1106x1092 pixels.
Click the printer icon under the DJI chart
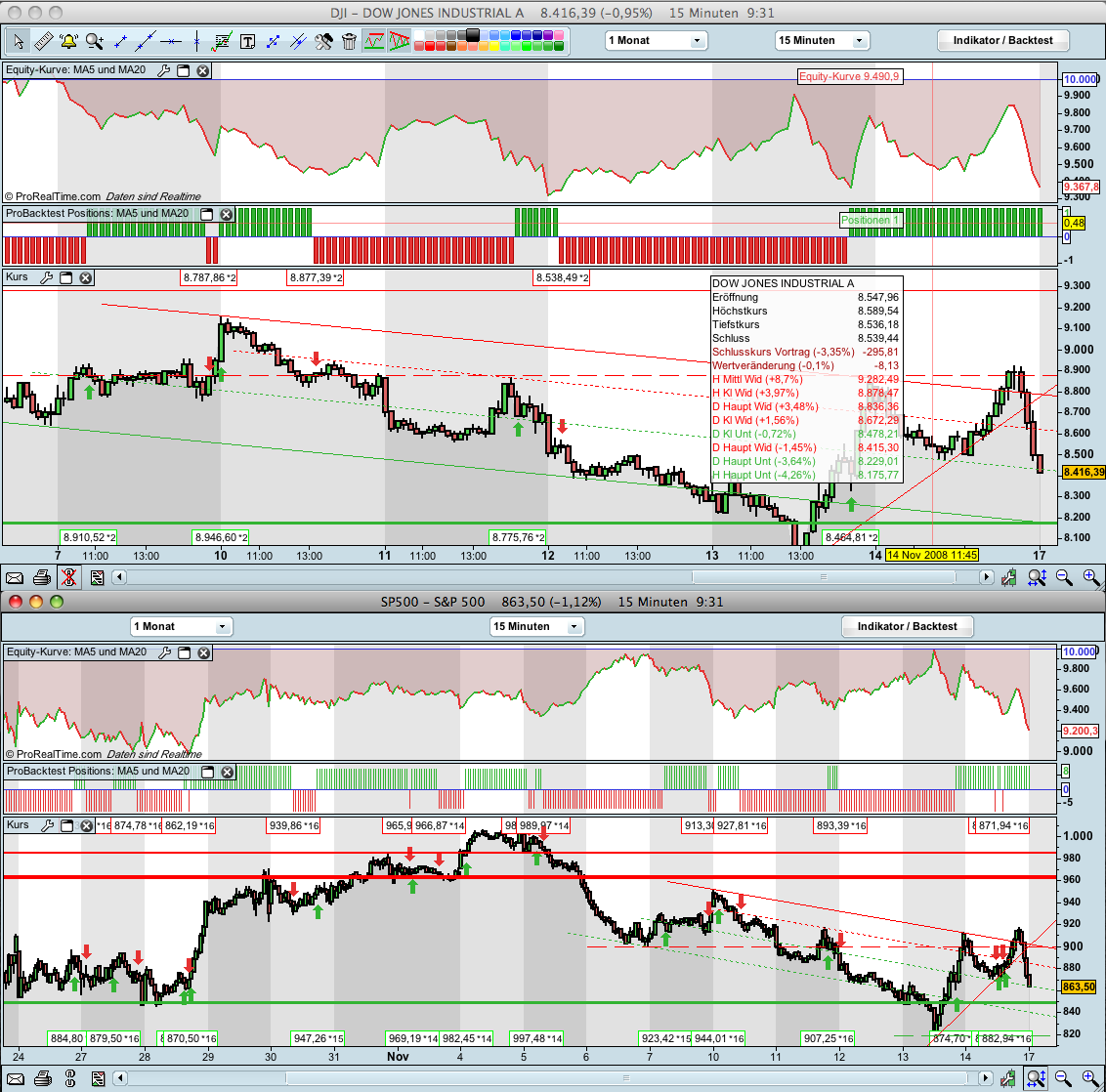click(x=42, y=578)
